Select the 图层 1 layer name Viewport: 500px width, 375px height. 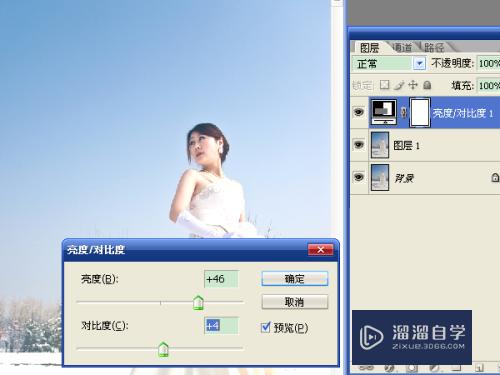pos(406,145)
